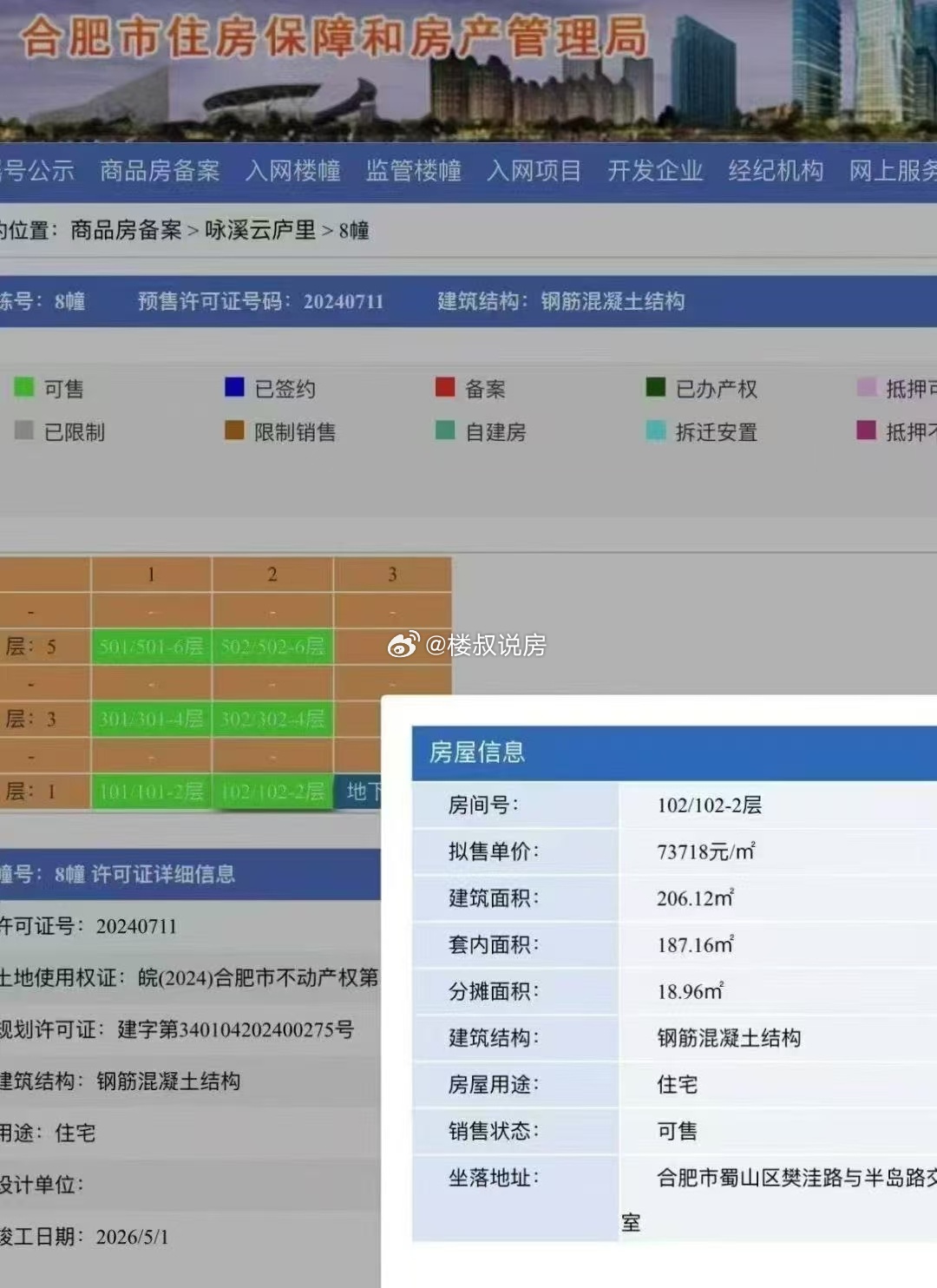Click the red 备案 legend swatch
Image resolution: width=937 pixels, height=1288 pixels.
[x=445, y=387]
